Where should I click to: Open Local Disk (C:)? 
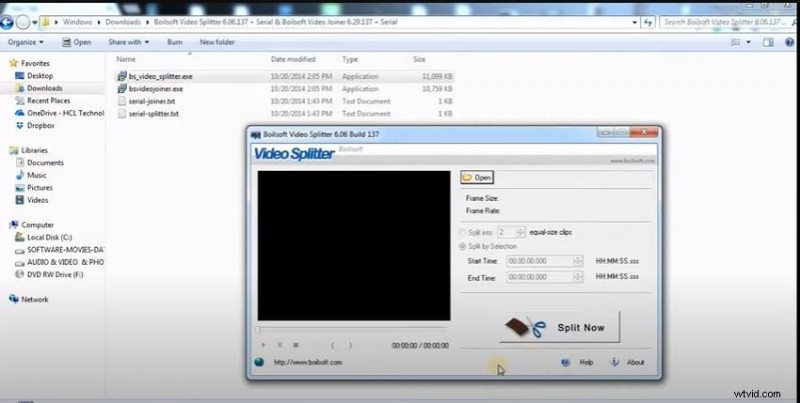tap(49, 237)
